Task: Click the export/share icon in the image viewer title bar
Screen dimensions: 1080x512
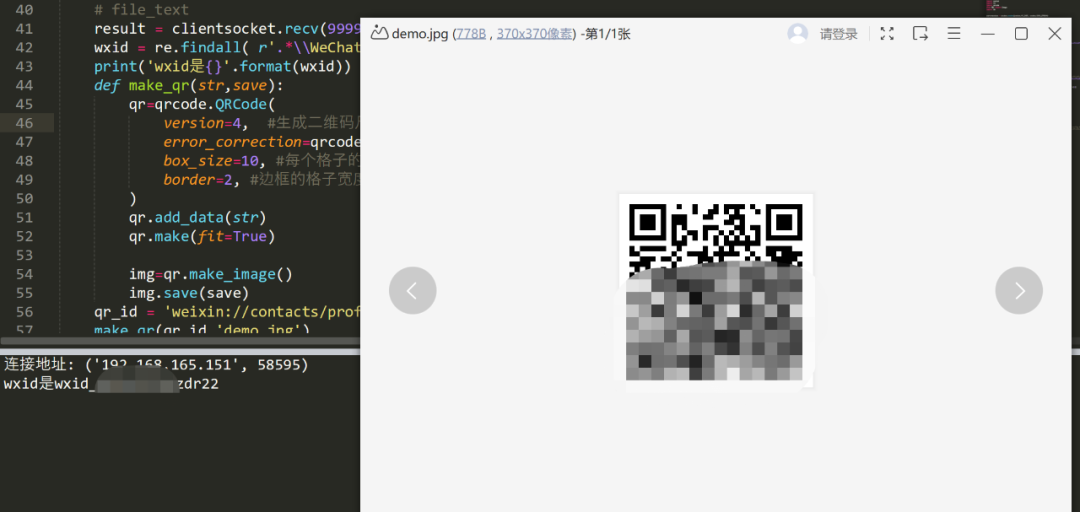Action: click(x=920, y=34)
